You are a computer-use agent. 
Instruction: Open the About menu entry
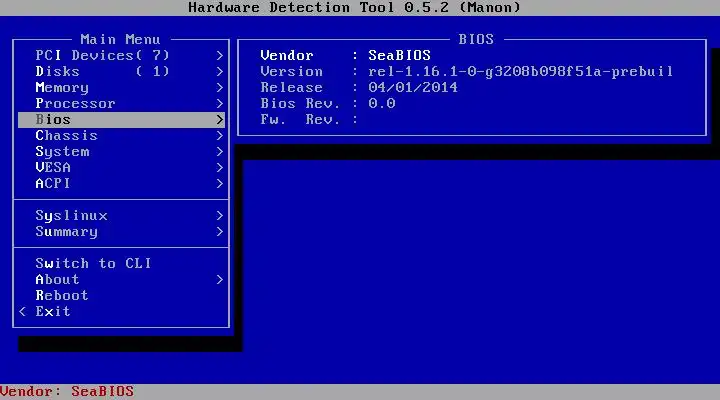point(121,280)
